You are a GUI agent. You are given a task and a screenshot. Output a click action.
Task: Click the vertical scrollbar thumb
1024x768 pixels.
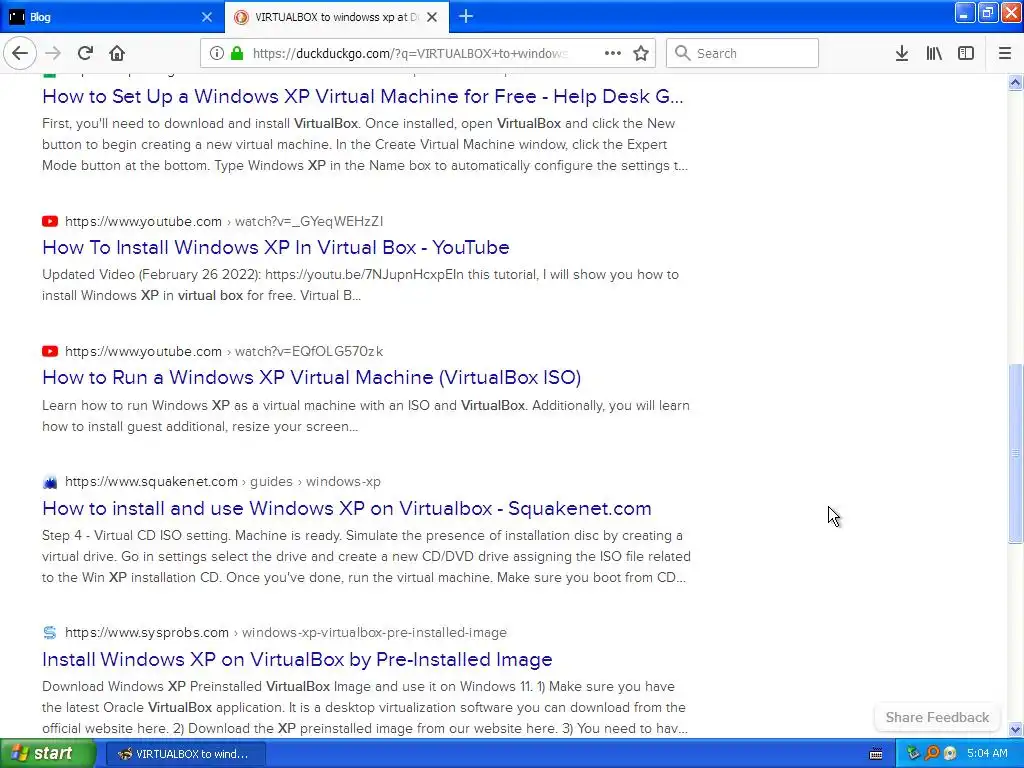[1015, 453]
